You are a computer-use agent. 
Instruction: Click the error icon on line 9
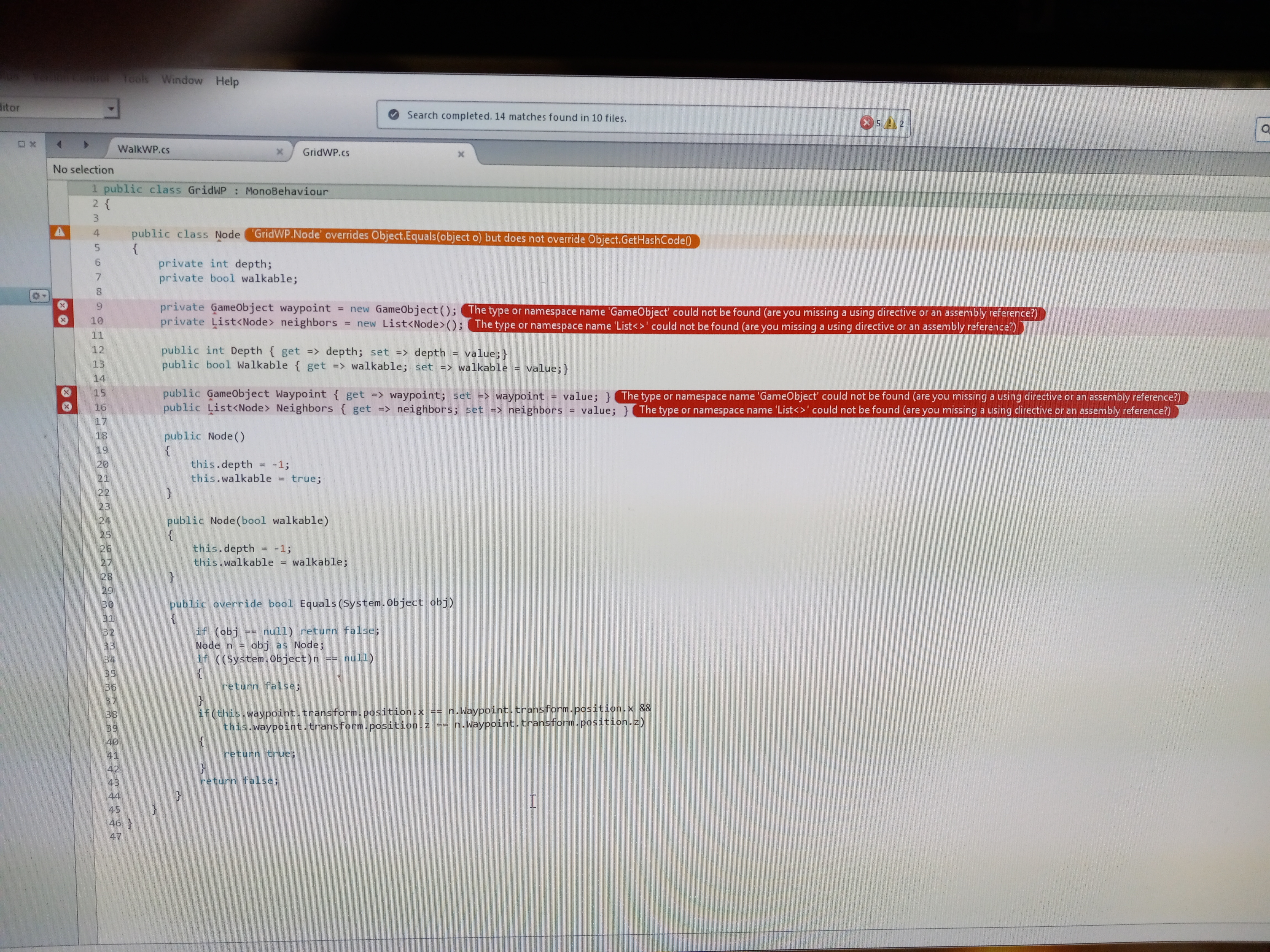pos(63,305)
